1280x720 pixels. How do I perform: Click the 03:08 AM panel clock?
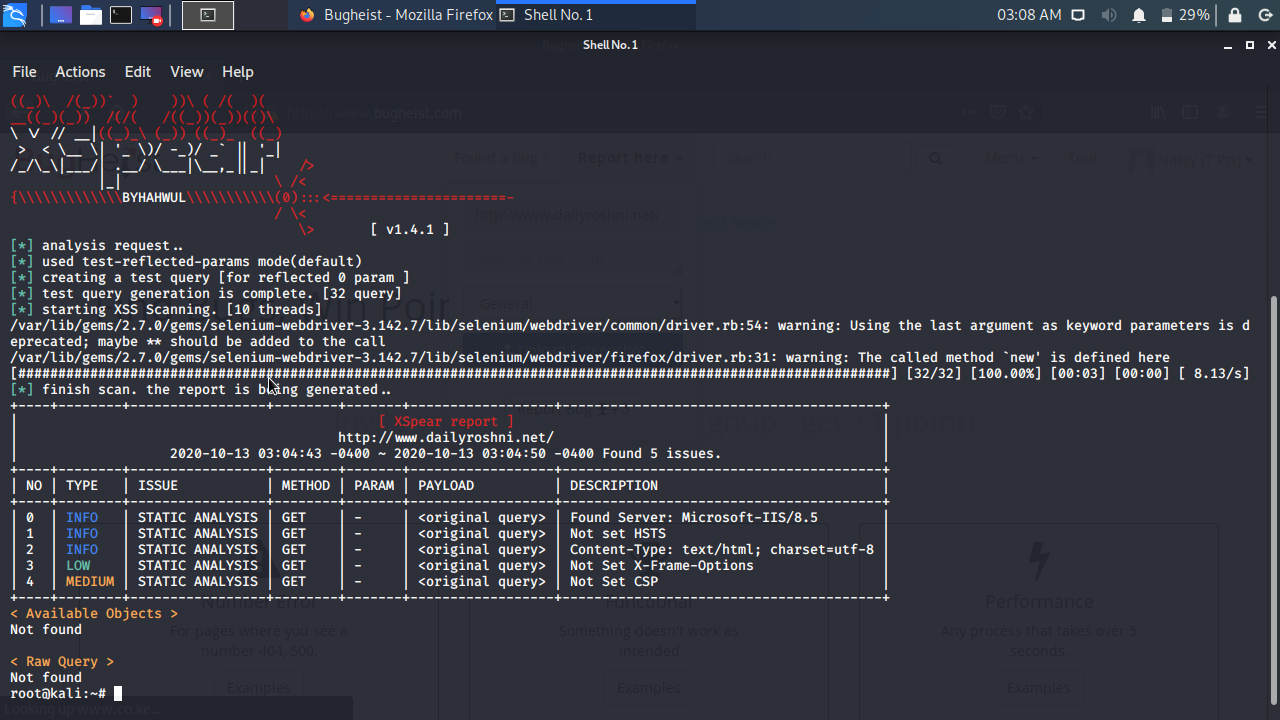pos(1029,15)
